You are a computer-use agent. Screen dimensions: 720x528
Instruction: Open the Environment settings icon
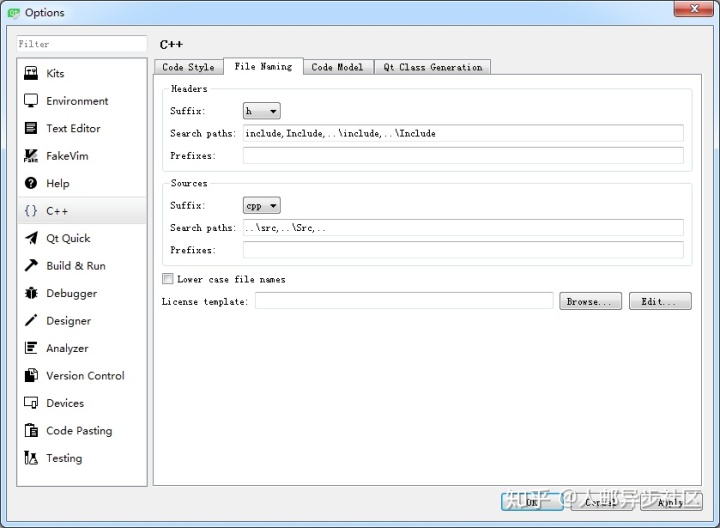point(31,101)
